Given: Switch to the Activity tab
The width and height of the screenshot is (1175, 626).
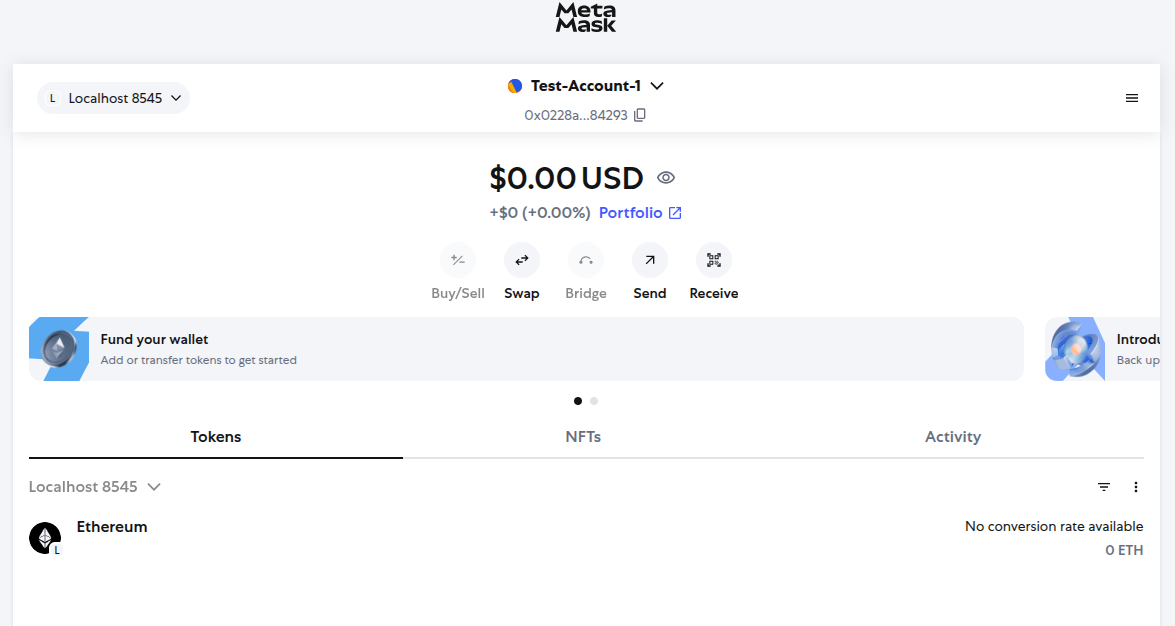Looking at the screenshot, I should (953, 436).
